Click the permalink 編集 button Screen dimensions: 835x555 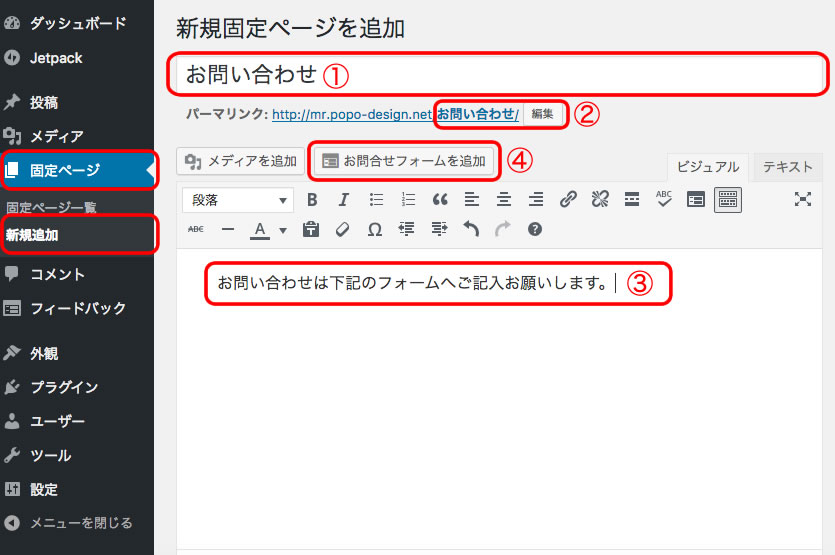pos(543,114)
